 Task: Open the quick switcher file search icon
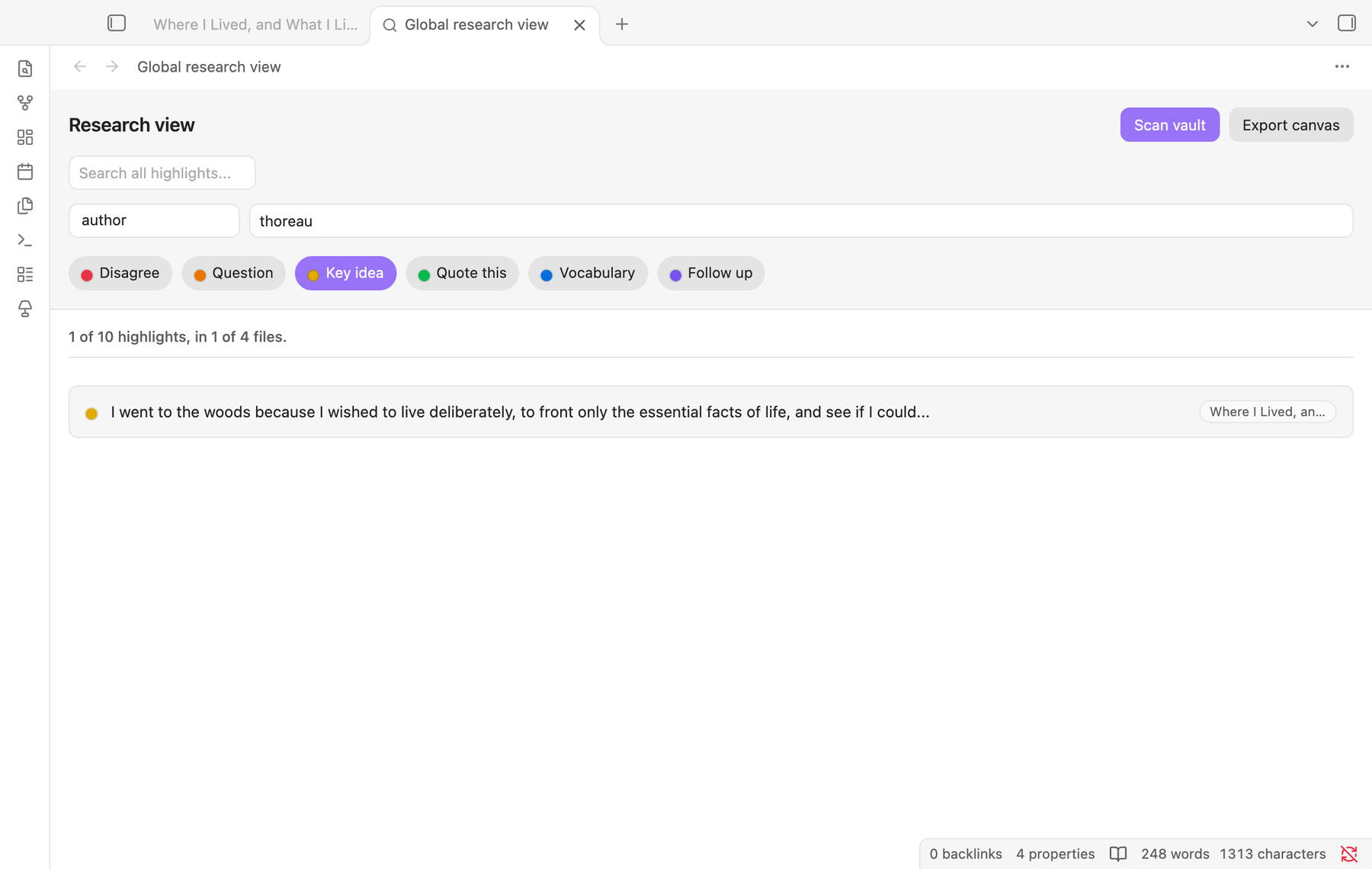(25, 69)
